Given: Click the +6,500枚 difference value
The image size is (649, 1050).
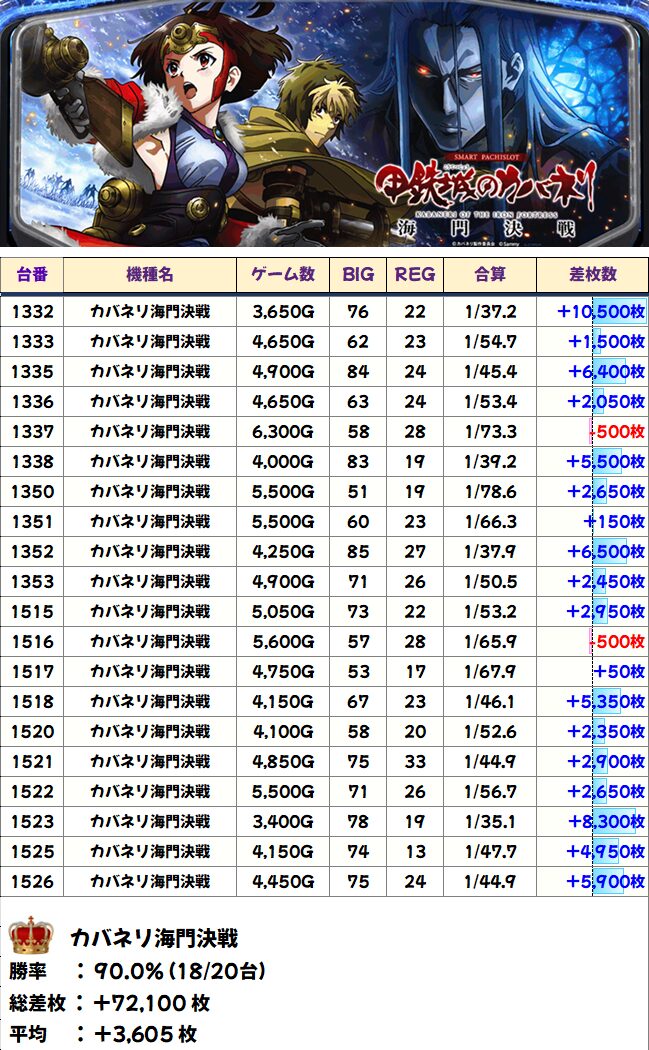Looking at the screenshot, I should [606, 552].
